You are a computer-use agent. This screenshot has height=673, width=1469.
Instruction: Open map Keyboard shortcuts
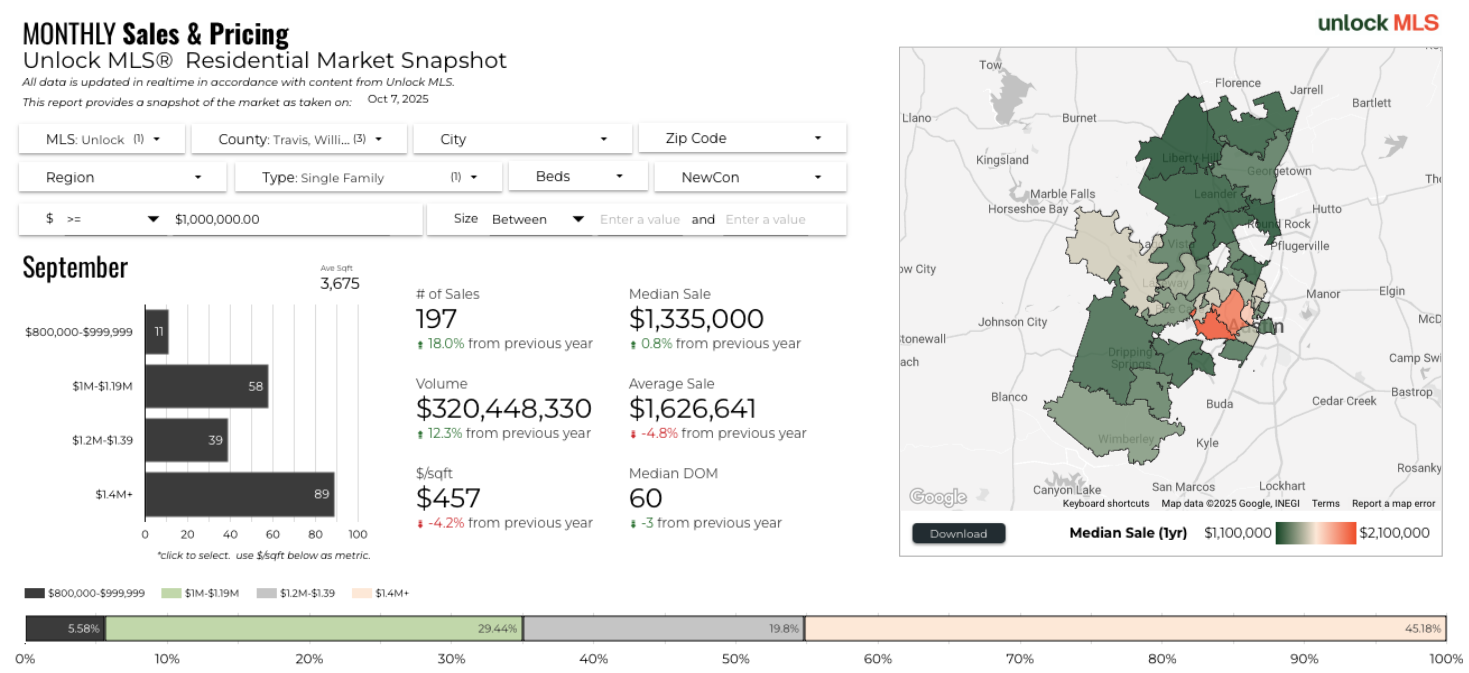click(x=1106, y=503)
